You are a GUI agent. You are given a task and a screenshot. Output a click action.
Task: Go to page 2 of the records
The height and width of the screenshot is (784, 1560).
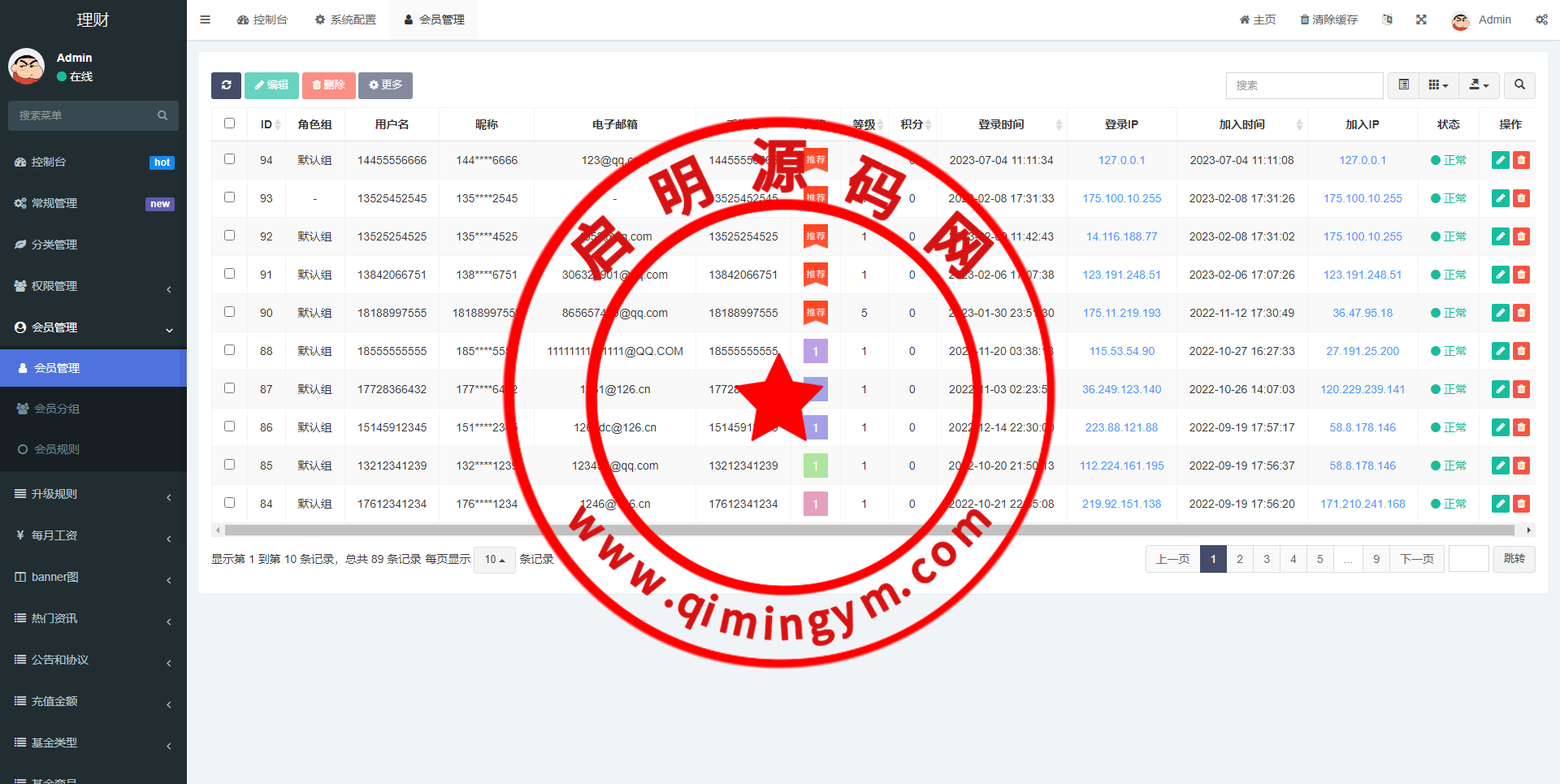click(x=1239, y=559)
